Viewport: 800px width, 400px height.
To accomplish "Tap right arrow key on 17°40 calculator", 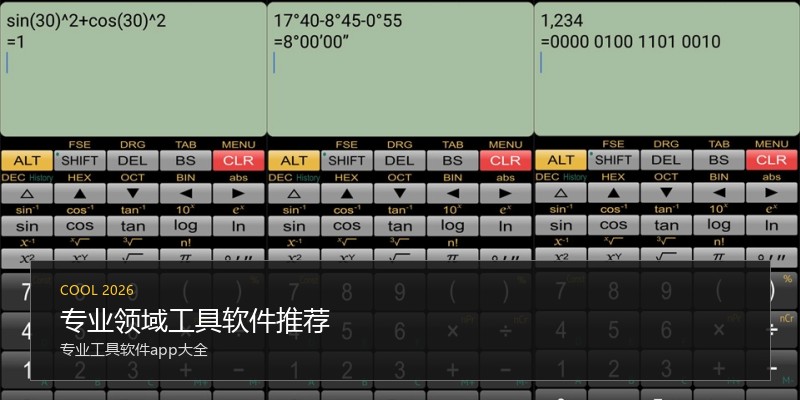I will [505, 193].
